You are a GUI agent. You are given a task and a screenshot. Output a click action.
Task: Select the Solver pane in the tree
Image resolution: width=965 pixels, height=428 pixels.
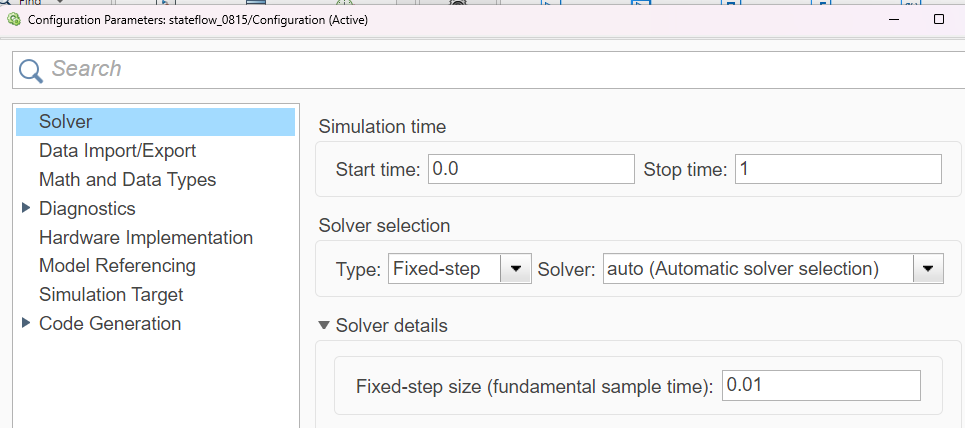(x=155, y=122)
